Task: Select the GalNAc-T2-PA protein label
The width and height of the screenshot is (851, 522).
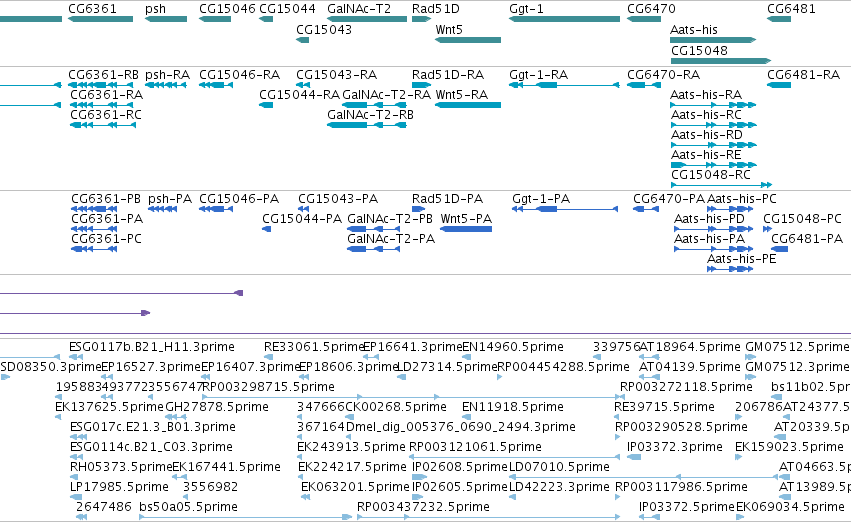Action: (391, 239)
